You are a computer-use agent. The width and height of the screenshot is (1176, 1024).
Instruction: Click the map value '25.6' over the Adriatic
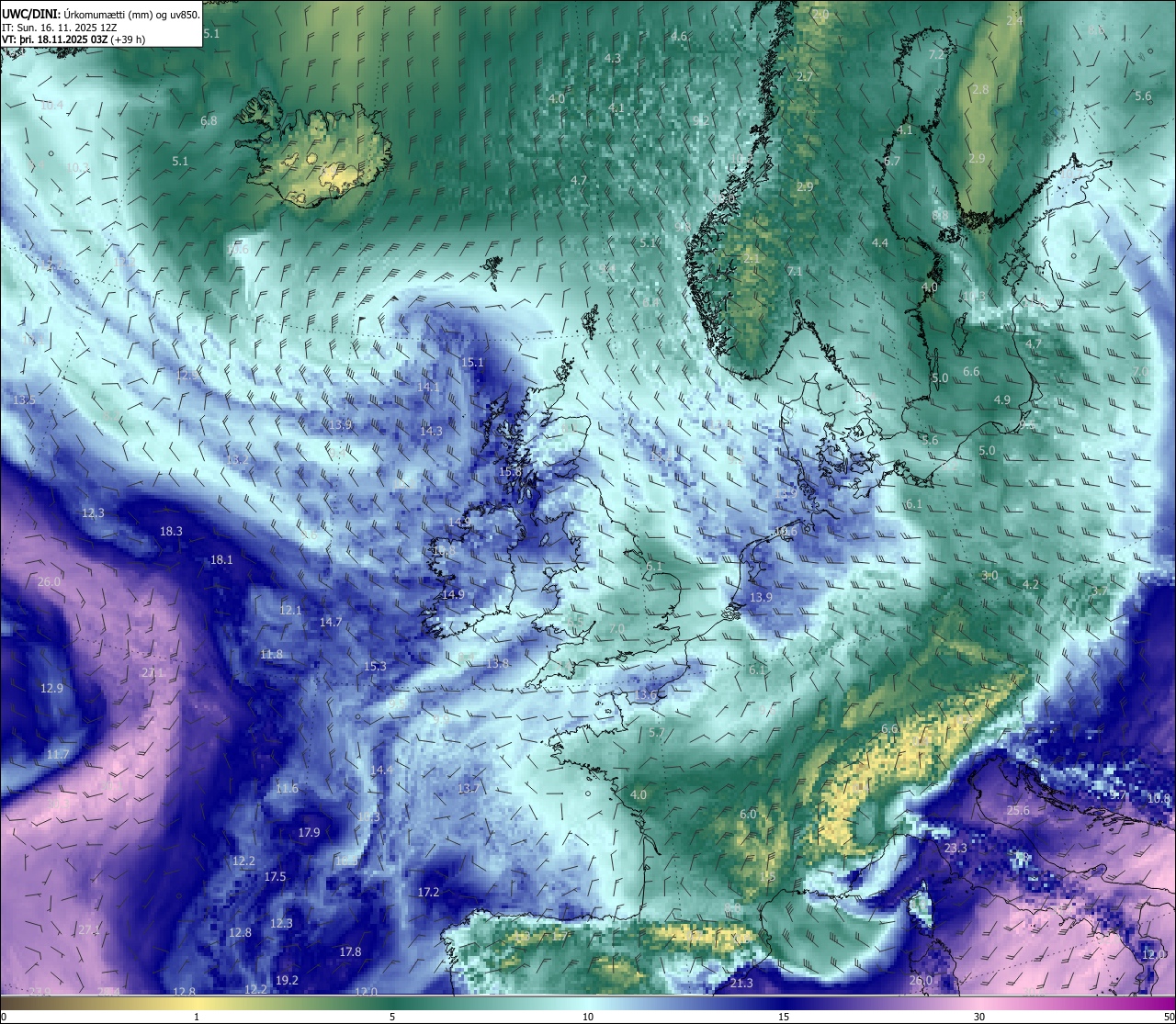[1018, 810]
